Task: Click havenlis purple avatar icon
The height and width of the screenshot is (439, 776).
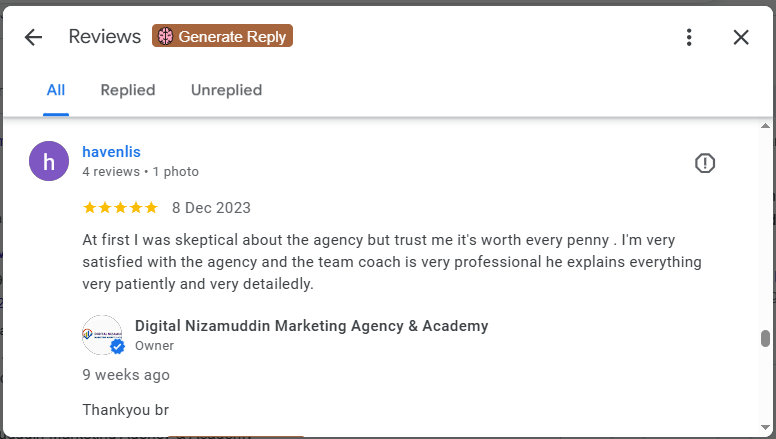Action: click(x=49, y=161)
